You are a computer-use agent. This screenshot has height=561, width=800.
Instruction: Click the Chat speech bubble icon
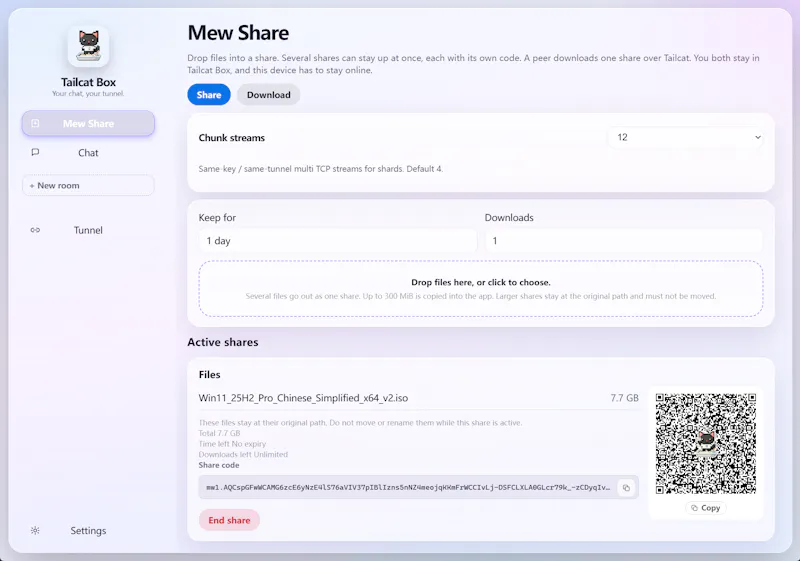[35, 152]
